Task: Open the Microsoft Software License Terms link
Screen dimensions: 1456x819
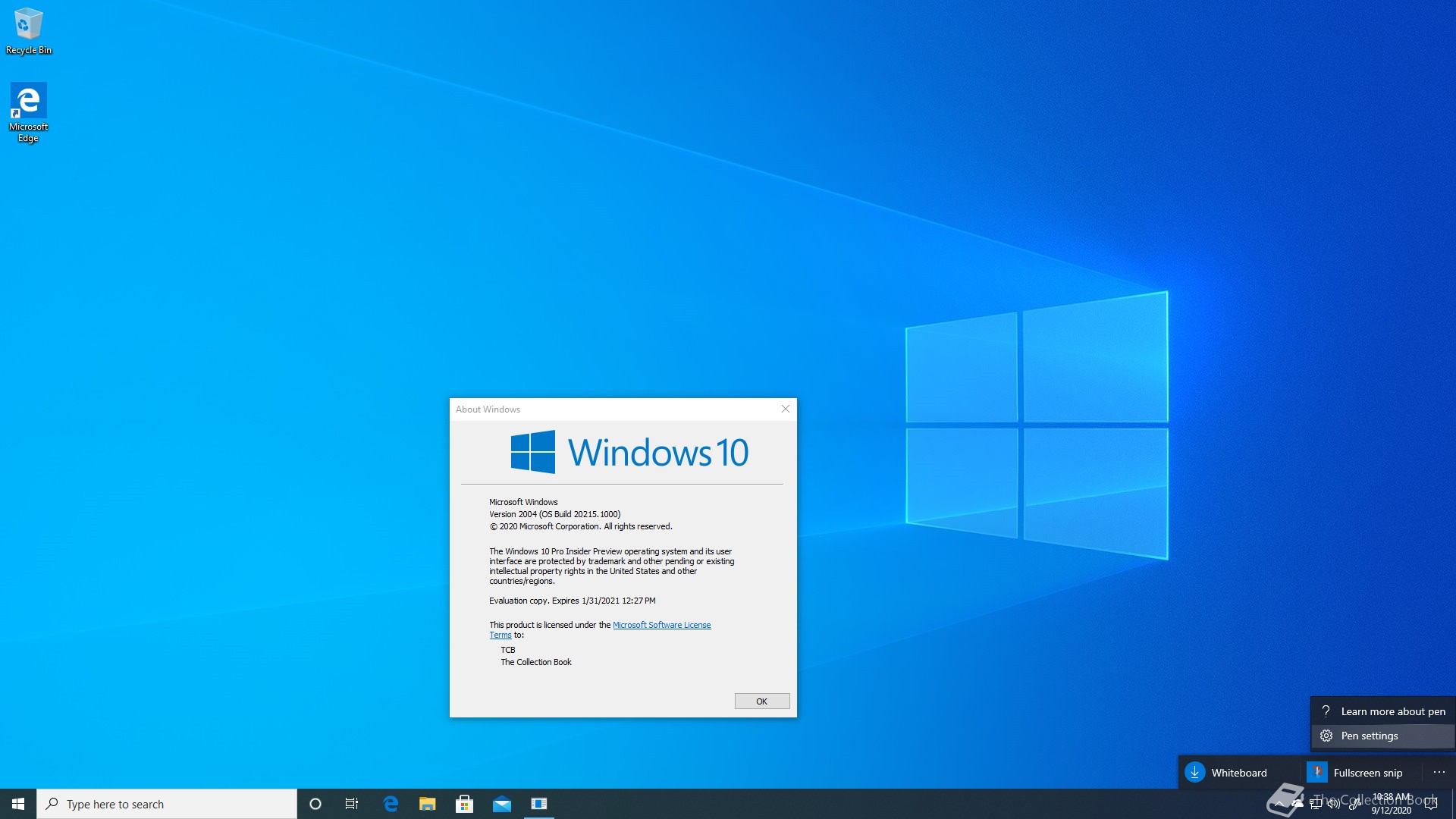Action: click(x=661, y=625)
